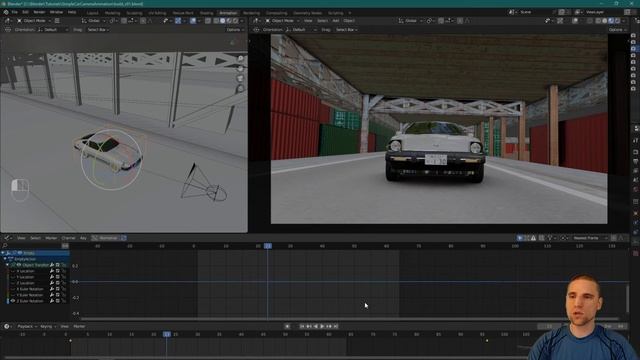Open Nearest Frame pivot dropdown in graph editor
The width and height of the screenshot is (640, 360).
[590, 238]
